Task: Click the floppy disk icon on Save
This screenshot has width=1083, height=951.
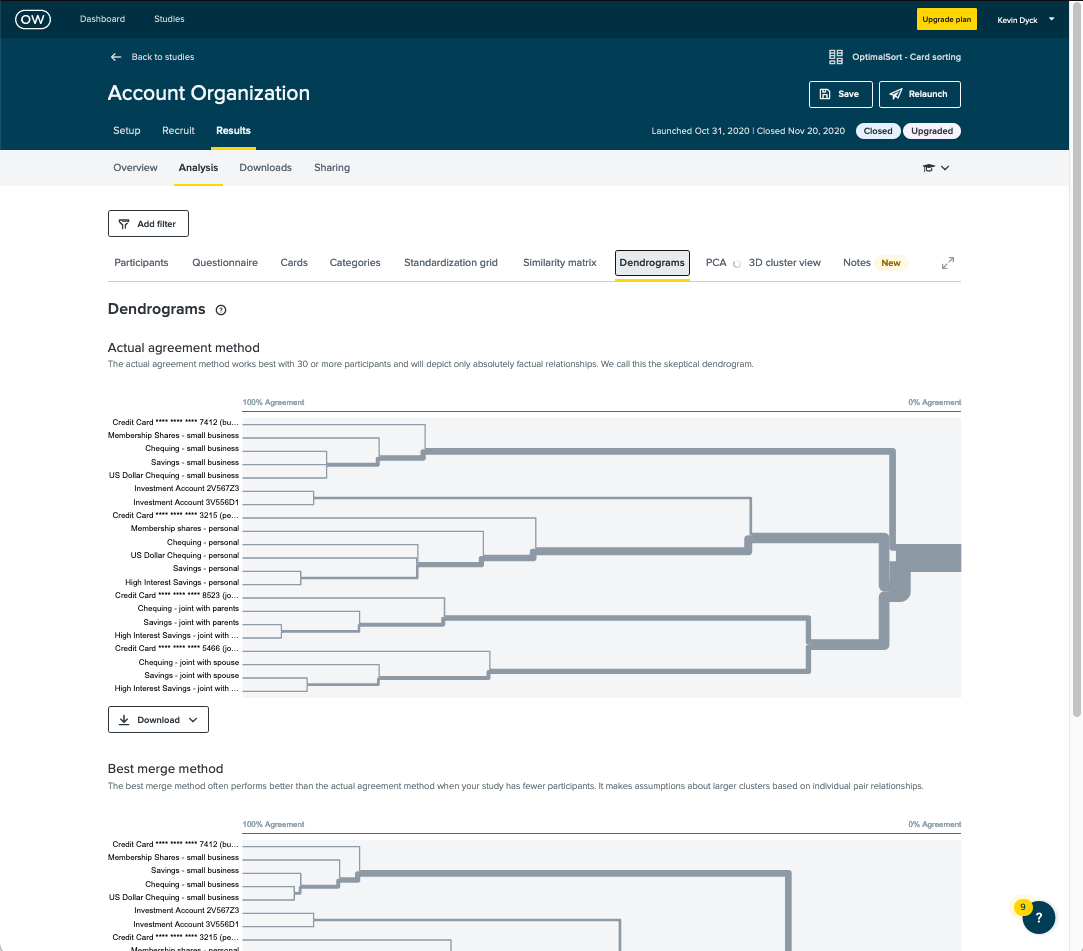Action: (824, 94)
